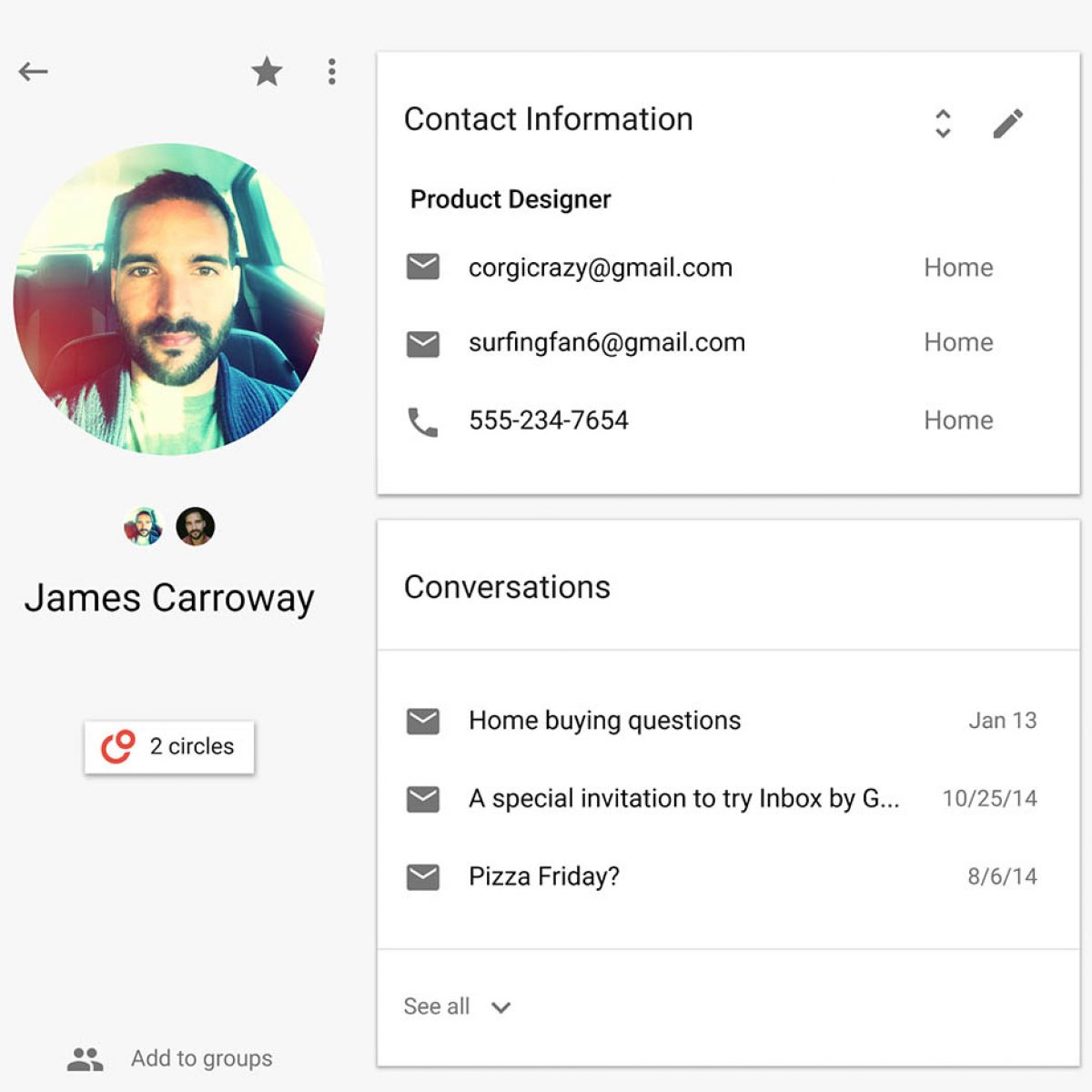This screenshot has height=1092, width=1092.
Task: Select the second small dark avatar thumbnail
Action: coord(195,526)
